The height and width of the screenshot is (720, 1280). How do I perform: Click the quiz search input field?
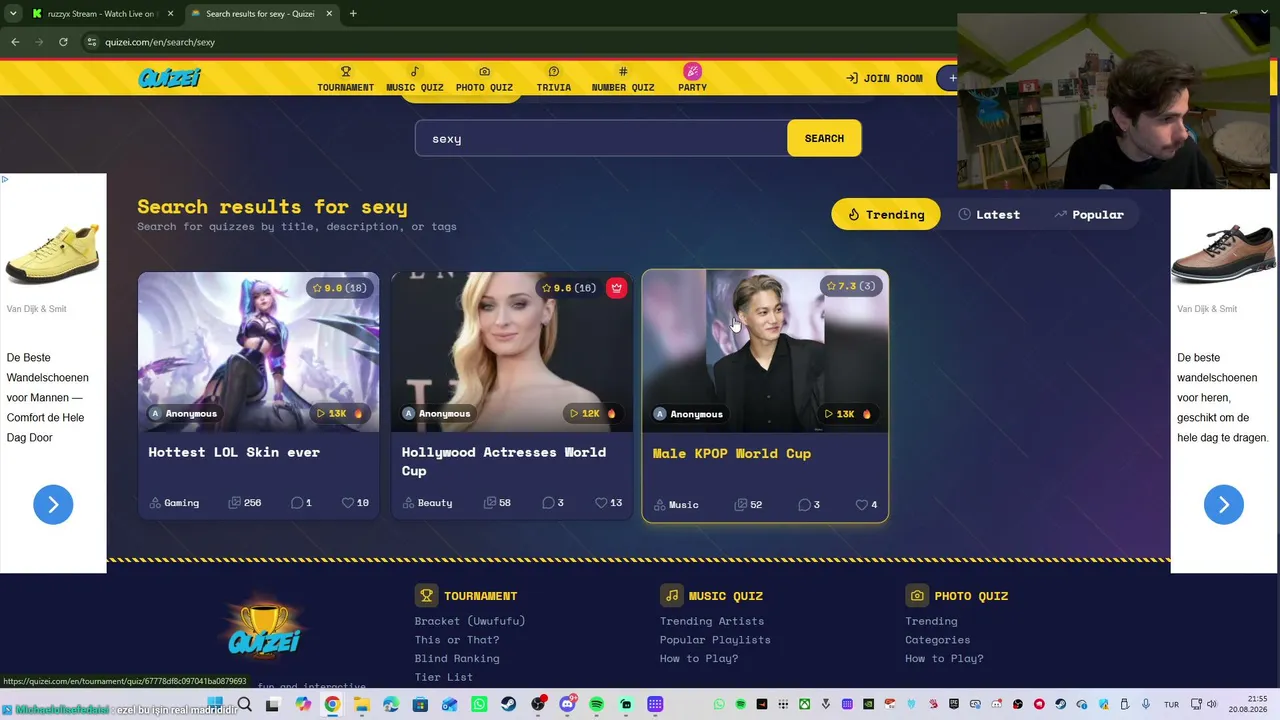[x=602, y=138]
